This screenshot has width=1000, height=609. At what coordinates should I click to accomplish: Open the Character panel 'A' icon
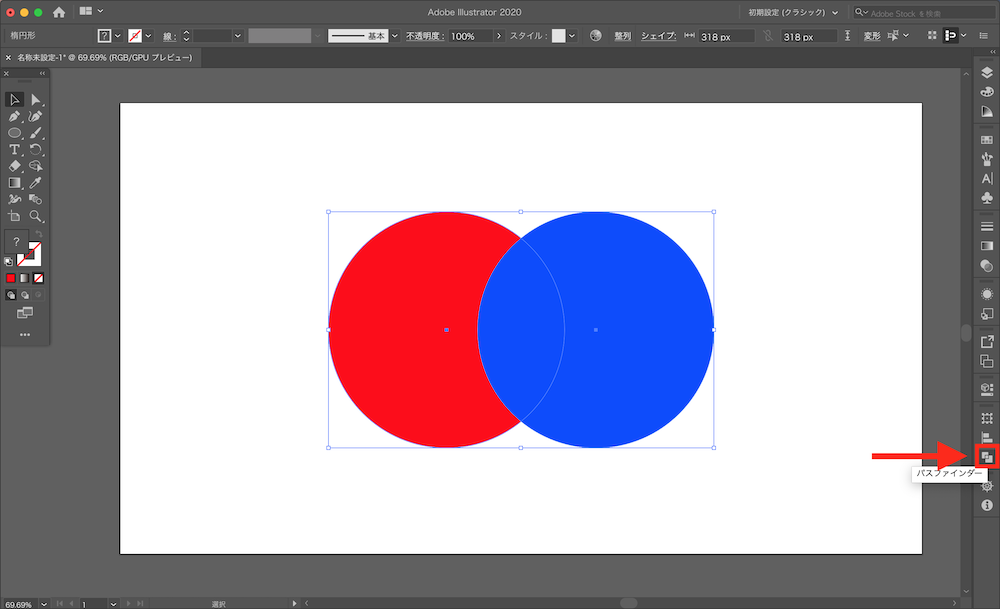tap(987, 179)
